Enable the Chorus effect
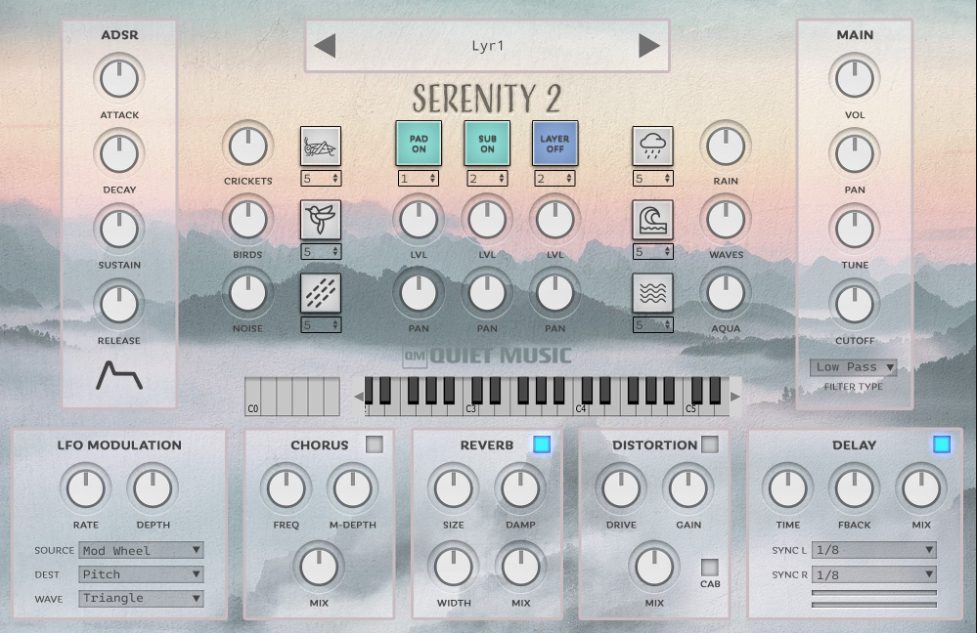 tap(374, 445)
